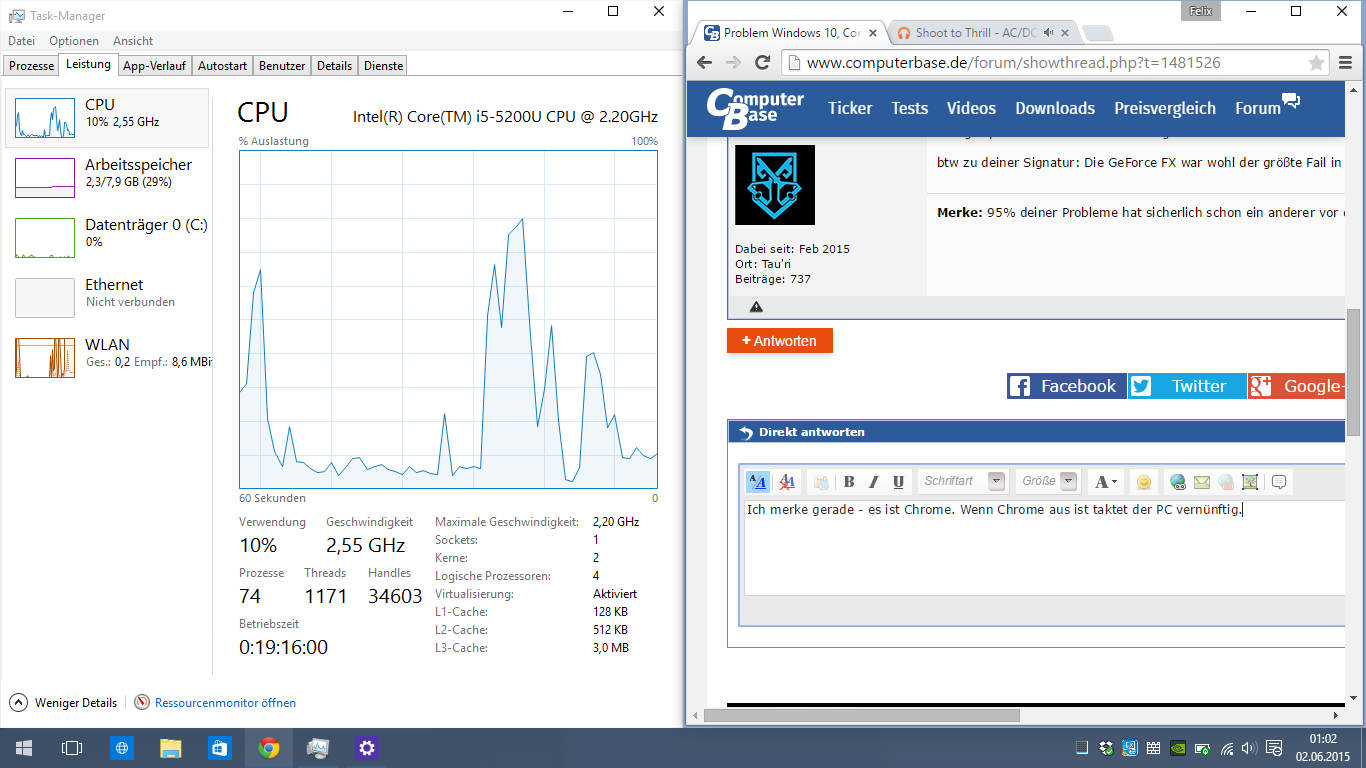Open Task View on the taskbar
The height and width of the screenshot is (768, 1366).
coord(72,748)
